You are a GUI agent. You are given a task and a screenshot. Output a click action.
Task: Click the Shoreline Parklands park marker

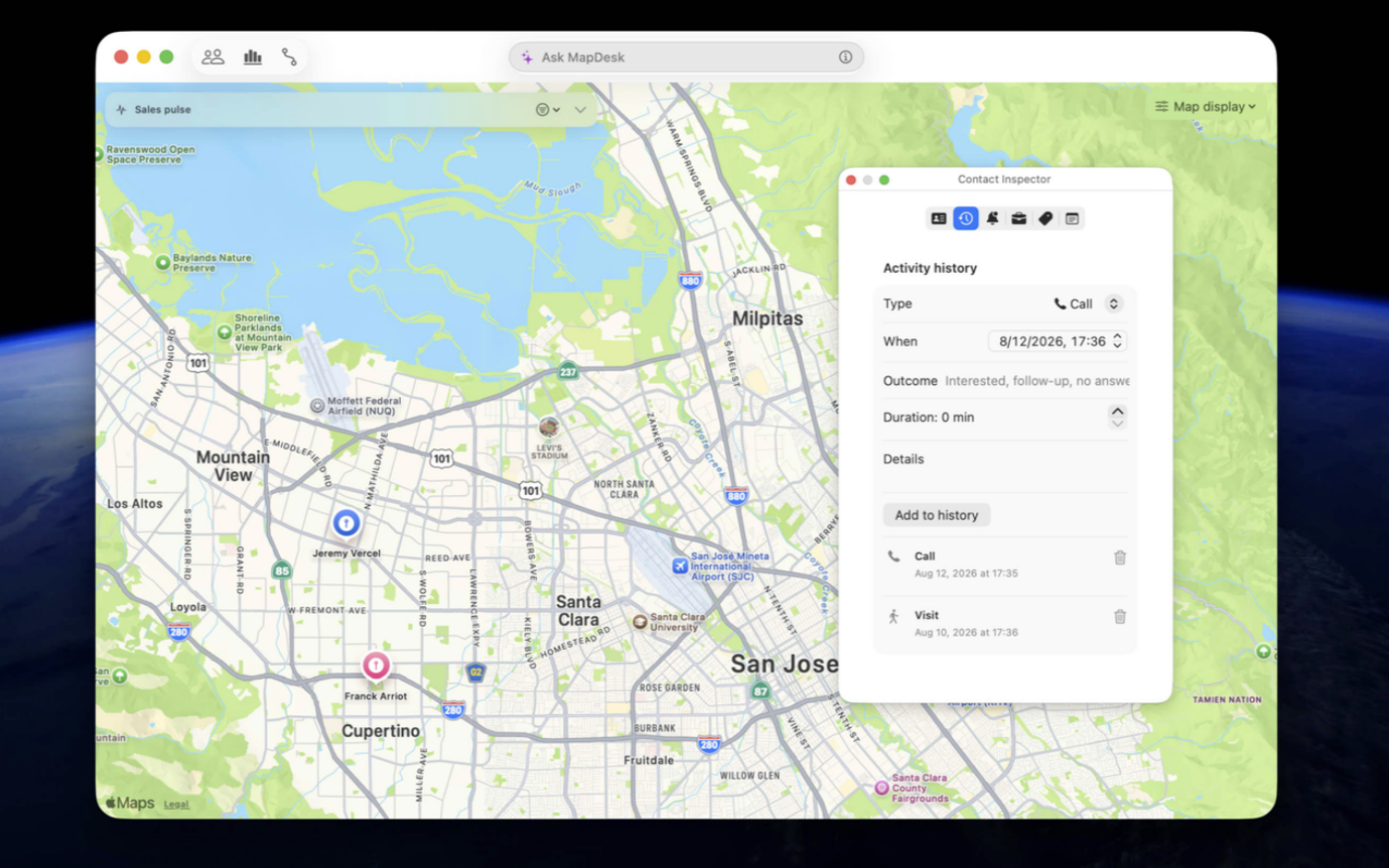coord(224,332)
